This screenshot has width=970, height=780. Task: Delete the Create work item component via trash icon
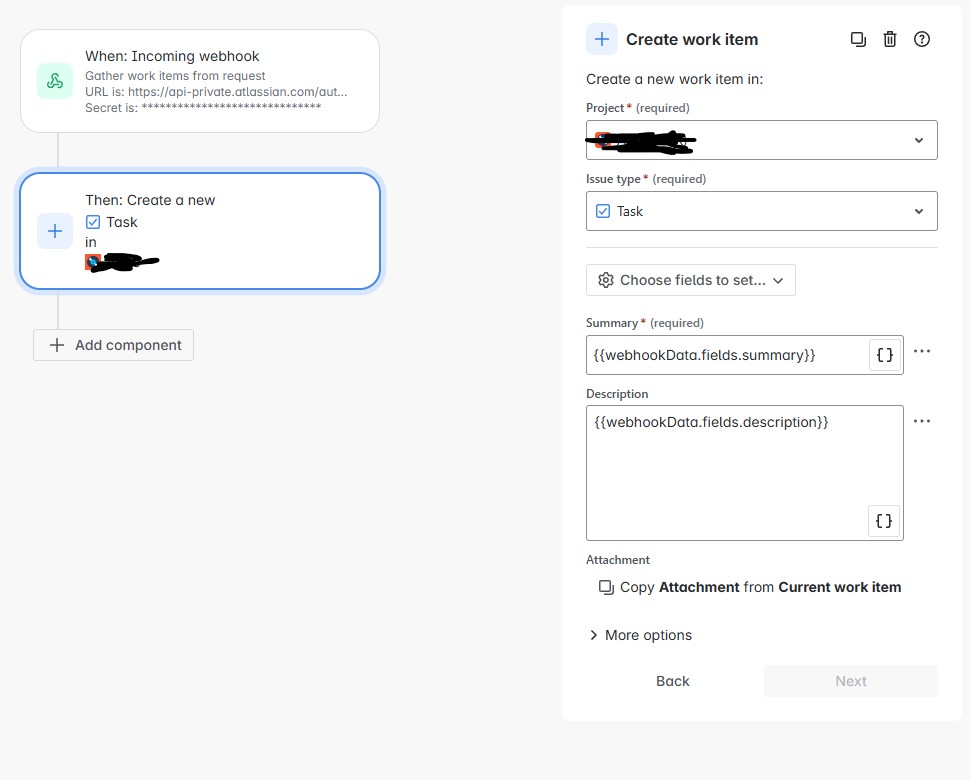890,39
